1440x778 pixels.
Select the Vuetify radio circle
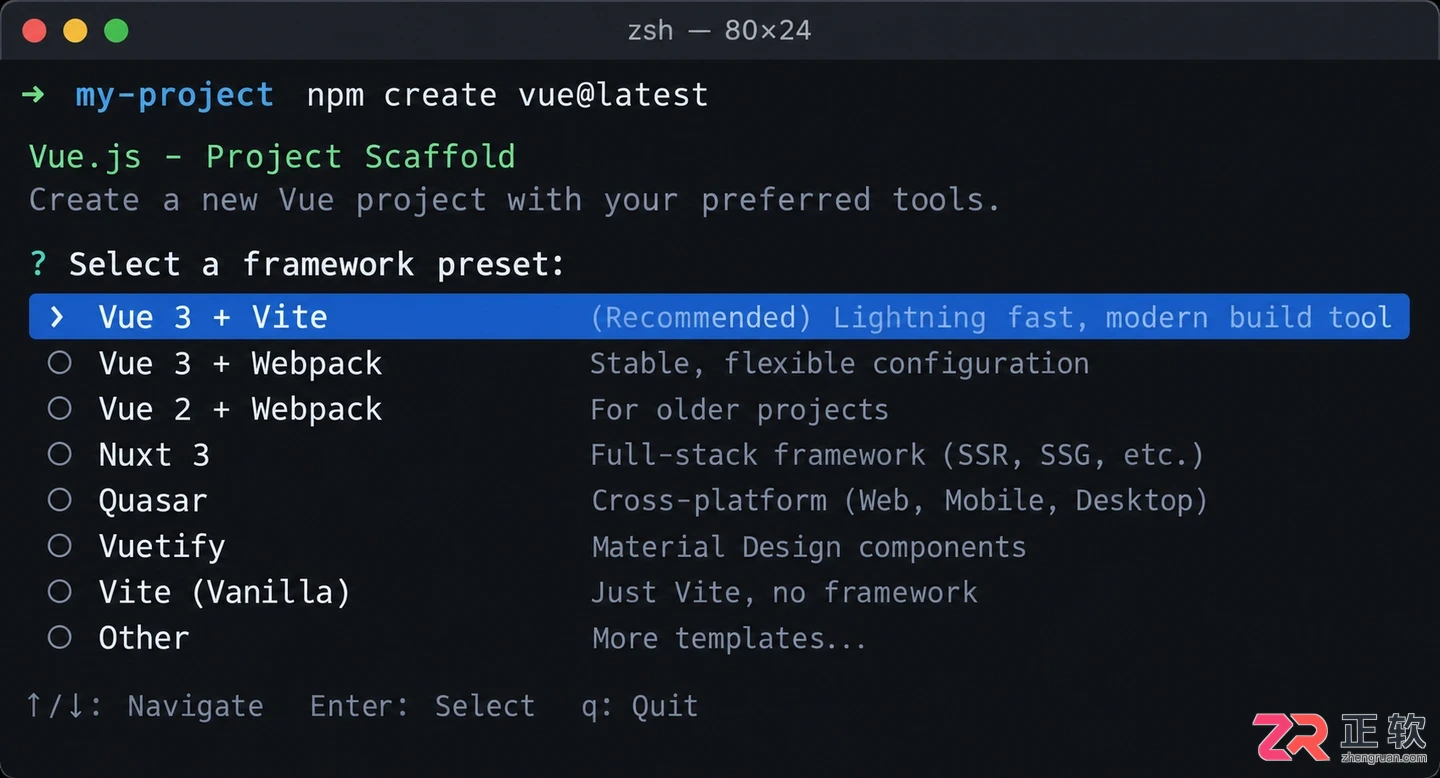click(60, 546)
